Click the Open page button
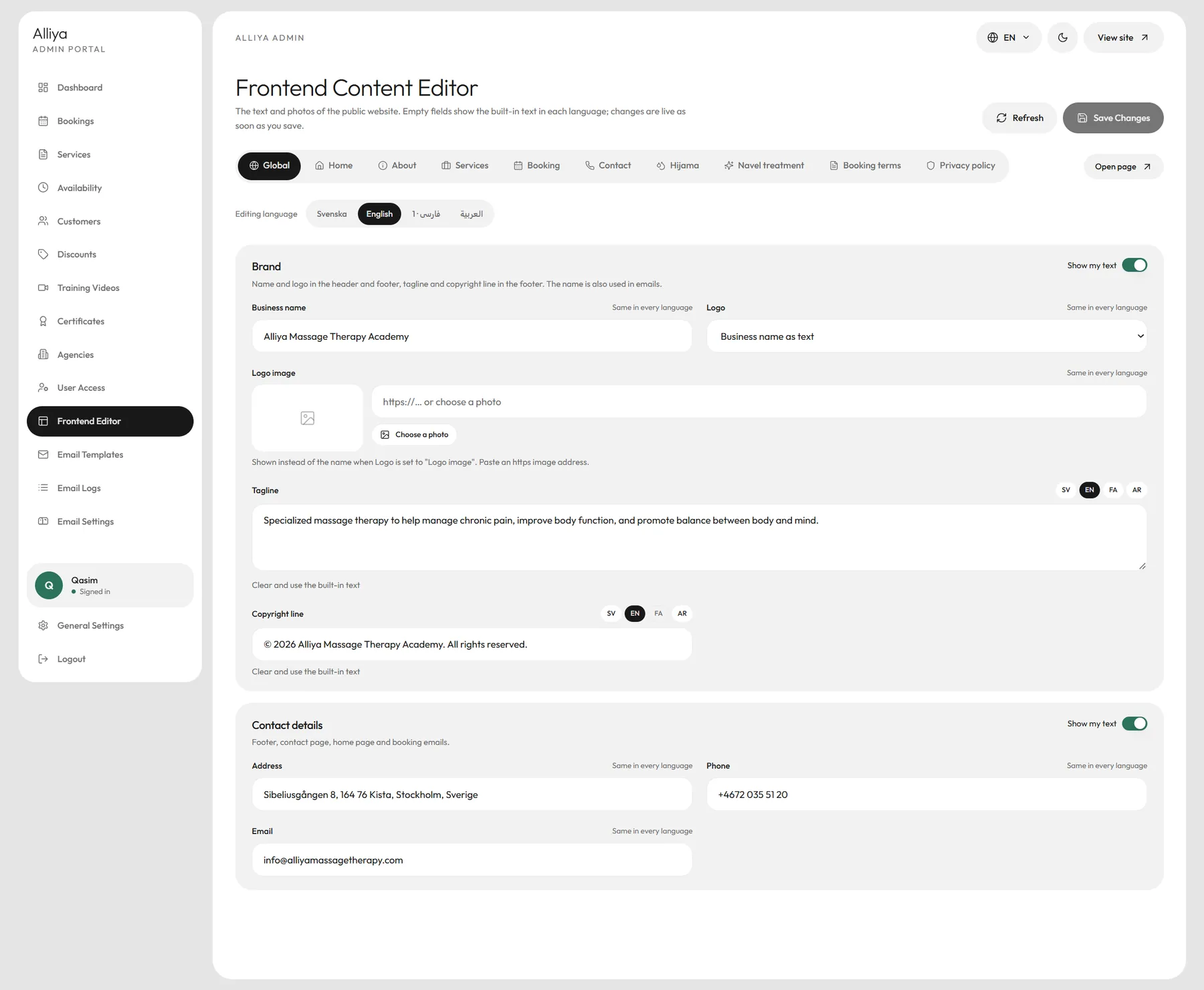Image resolution: width=1204 pixels, height=990 pixels. pos(1124,167)
